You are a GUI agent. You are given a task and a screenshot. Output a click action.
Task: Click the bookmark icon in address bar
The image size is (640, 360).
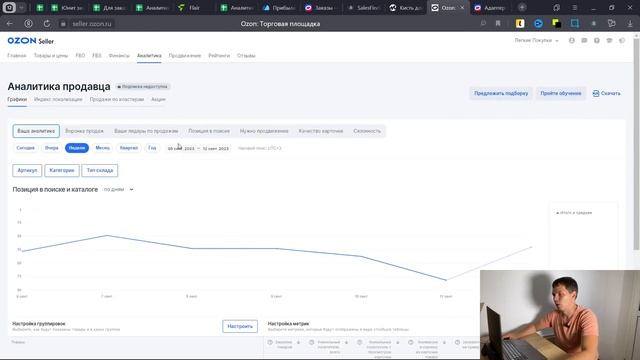(498, 24)
